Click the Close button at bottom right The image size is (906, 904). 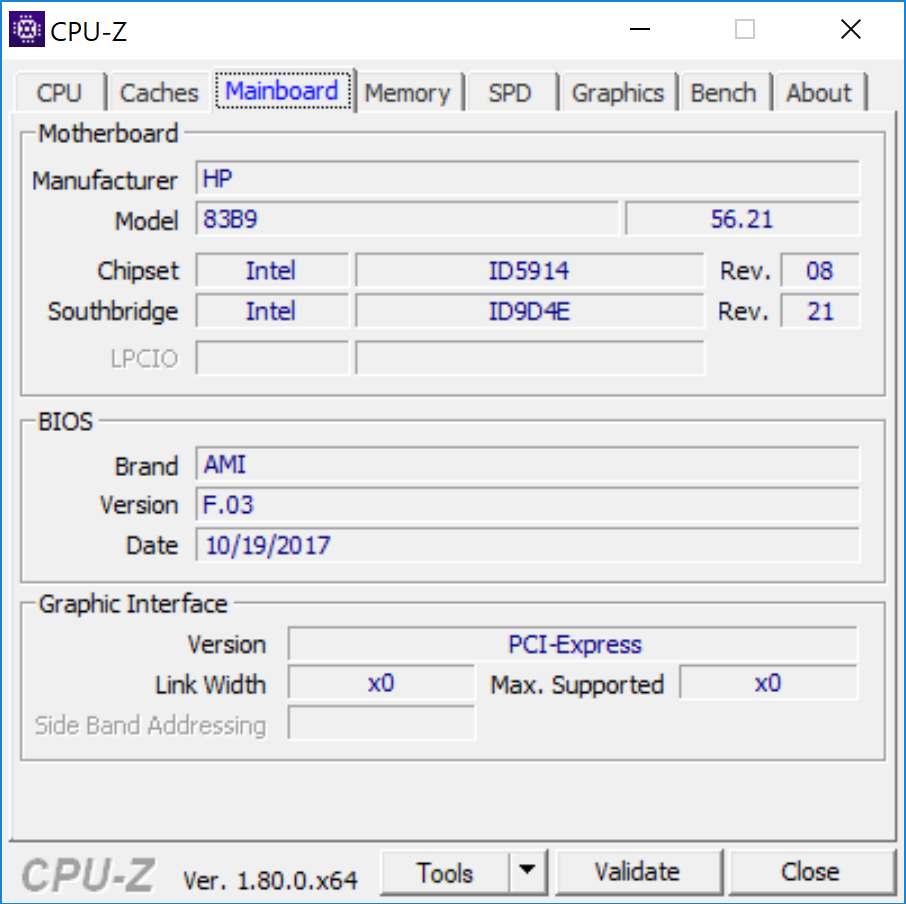810,873
